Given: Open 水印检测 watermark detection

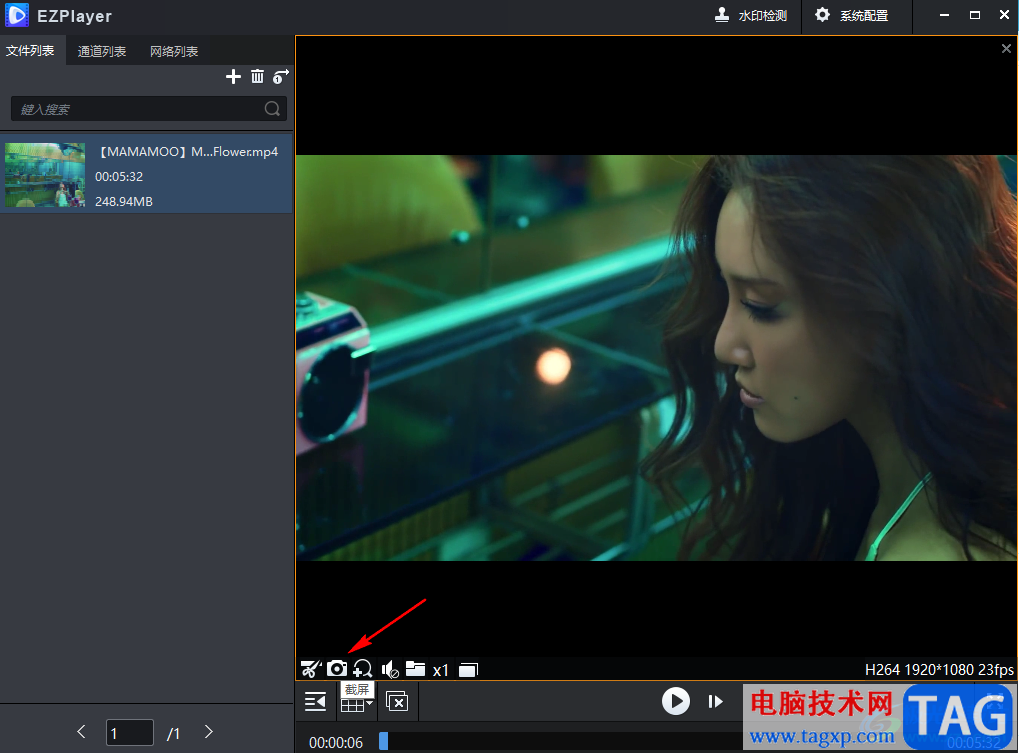Looking at the screenshot, I should [x=751, y=15].
